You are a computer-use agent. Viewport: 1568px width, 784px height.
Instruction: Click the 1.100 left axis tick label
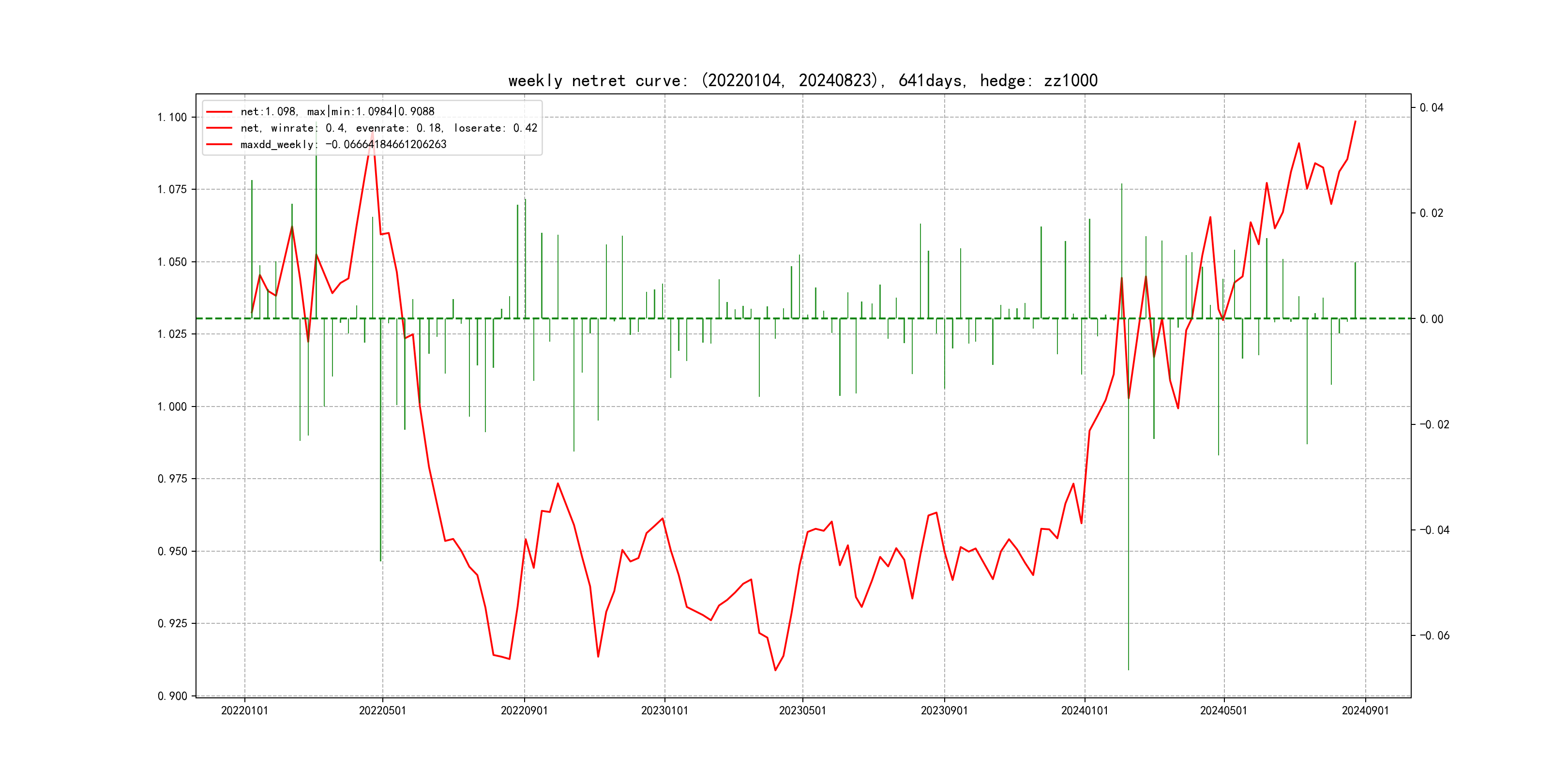point(172,118)
